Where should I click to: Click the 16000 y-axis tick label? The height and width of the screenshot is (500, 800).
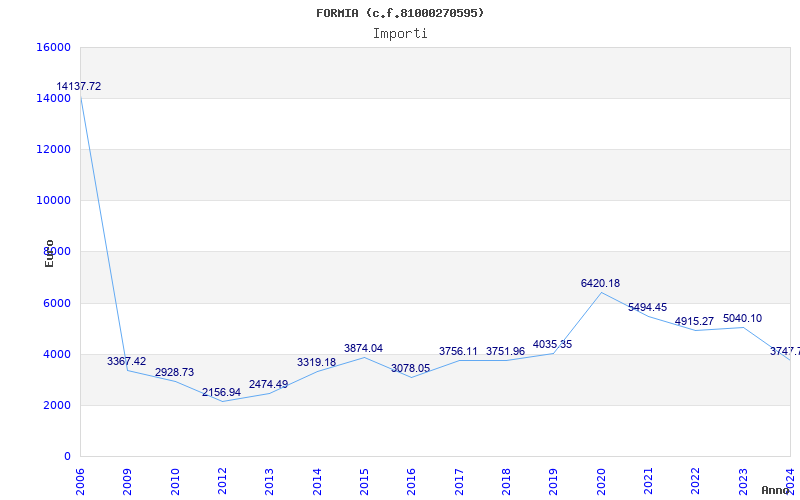(x=54, y=47)
